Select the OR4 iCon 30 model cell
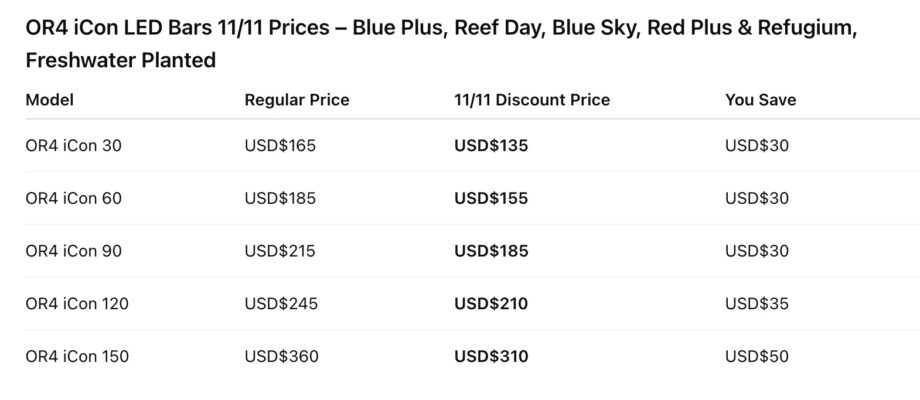Image resolution: width=920 pixels, height=400 pixels. click(74, 146)
